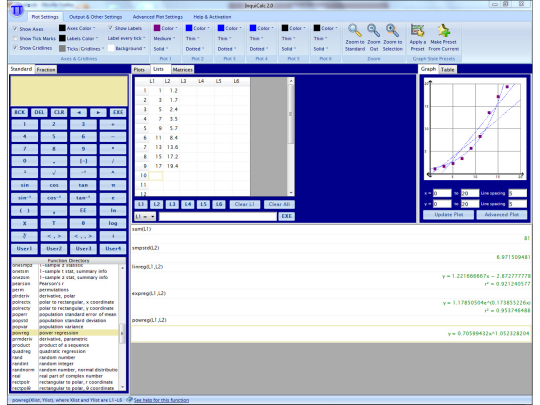Switch to the Advanced Plot Settings tab
This screenshot has width=540, height=405.
coord(158,17)
